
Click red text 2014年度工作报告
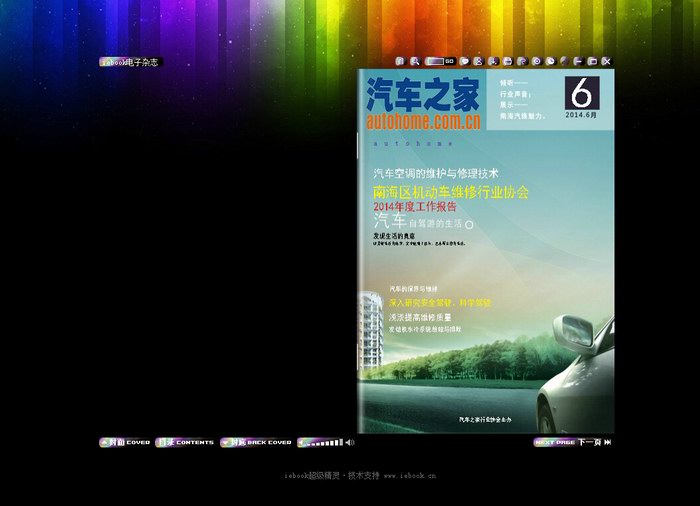415,207
